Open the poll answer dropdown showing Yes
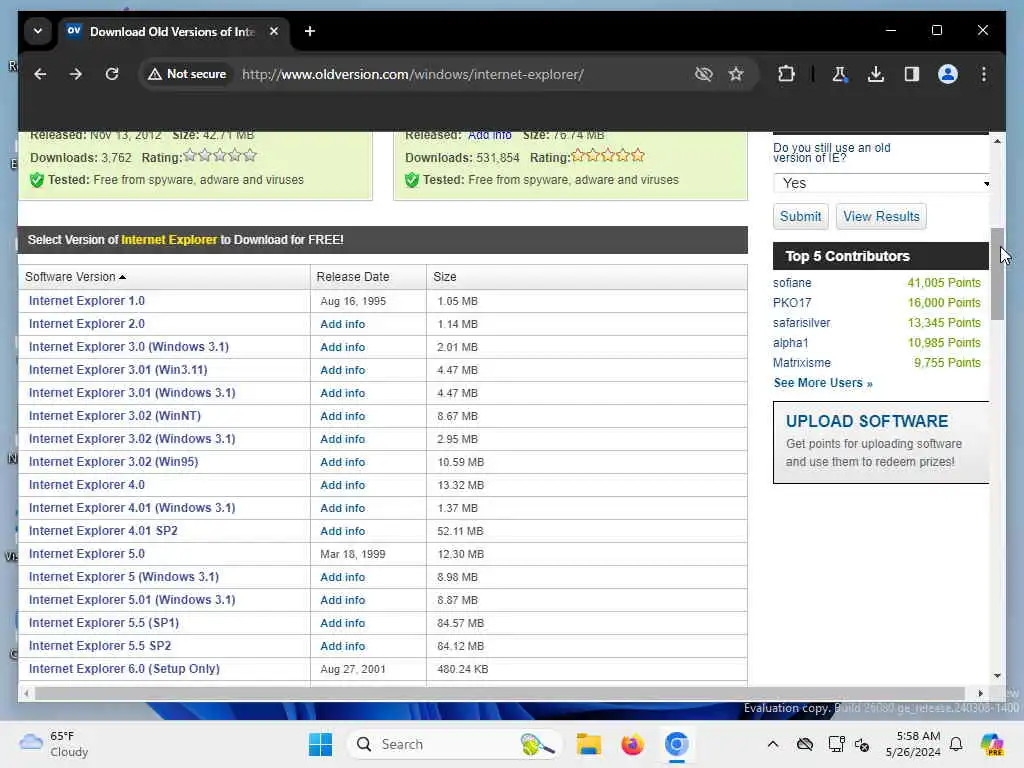Image resolution: width=1024 pixels, height=768 pixels. point(882,184)
